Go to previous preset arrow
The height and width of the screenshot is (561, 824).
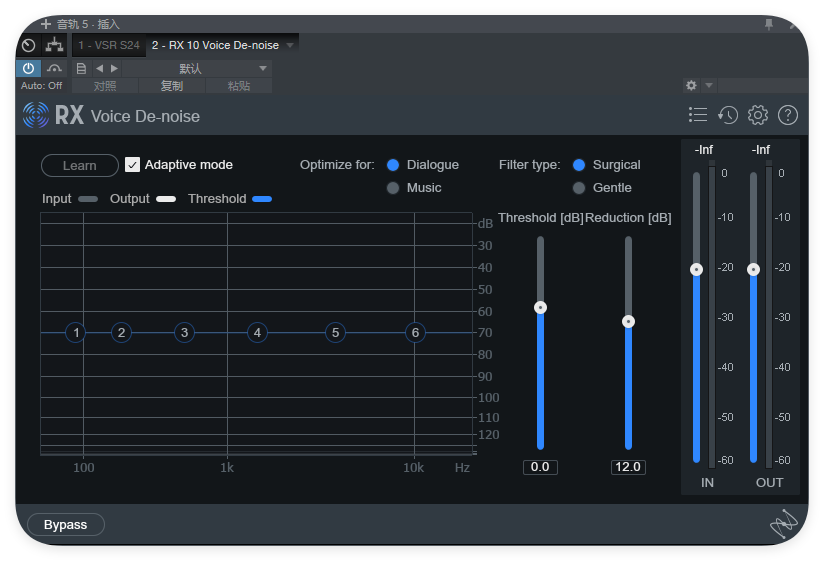(99, 68)
